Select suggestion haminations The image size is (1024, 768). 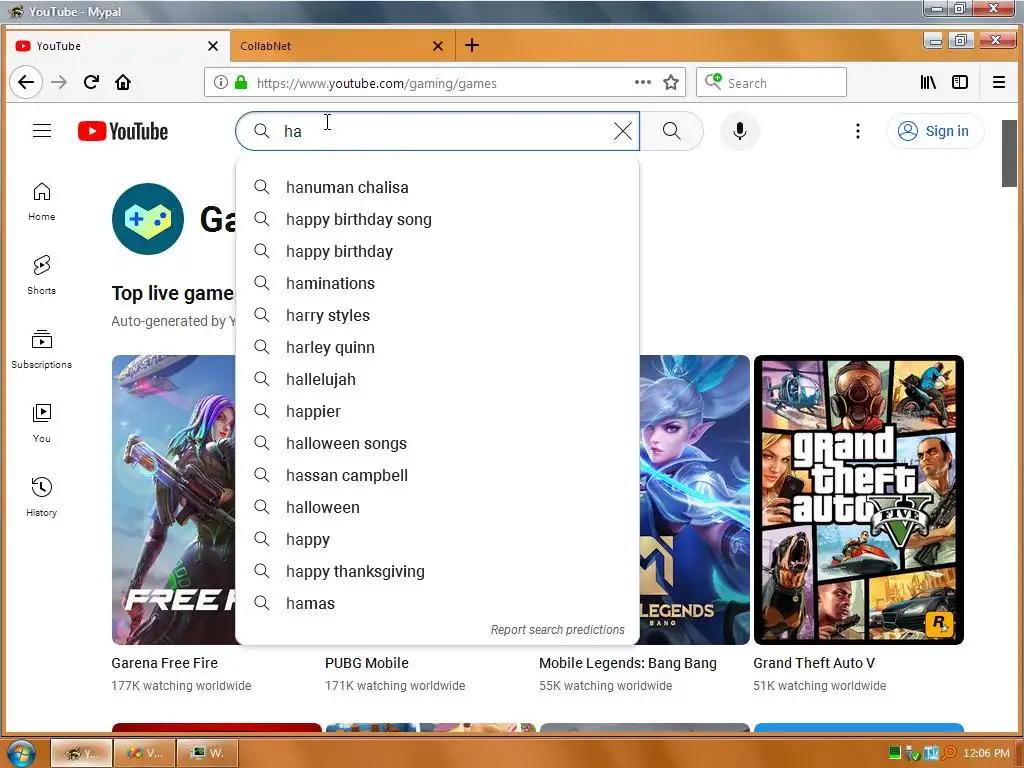437,283
